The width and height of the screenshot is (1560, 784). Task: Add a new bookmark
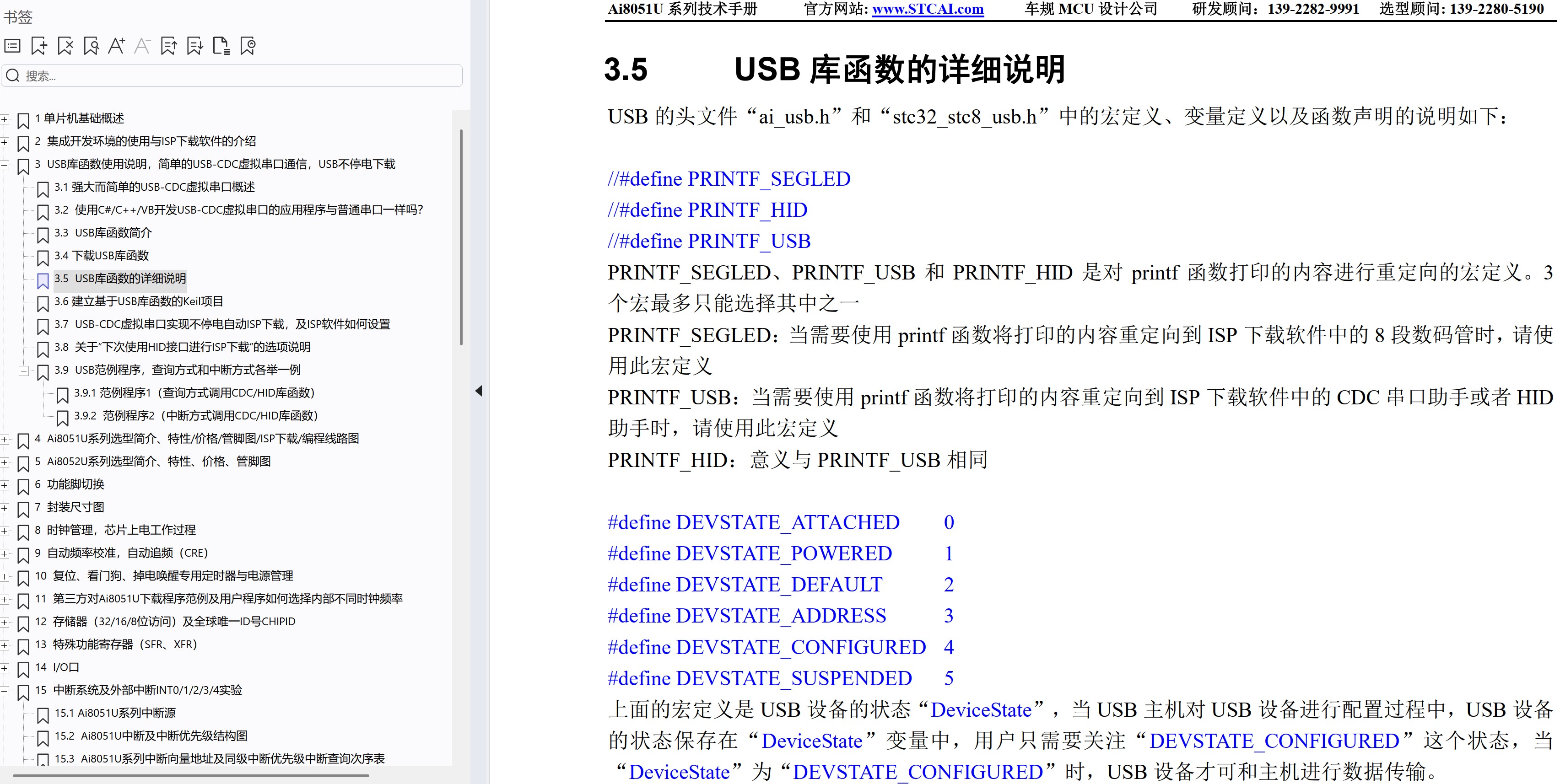39,46
